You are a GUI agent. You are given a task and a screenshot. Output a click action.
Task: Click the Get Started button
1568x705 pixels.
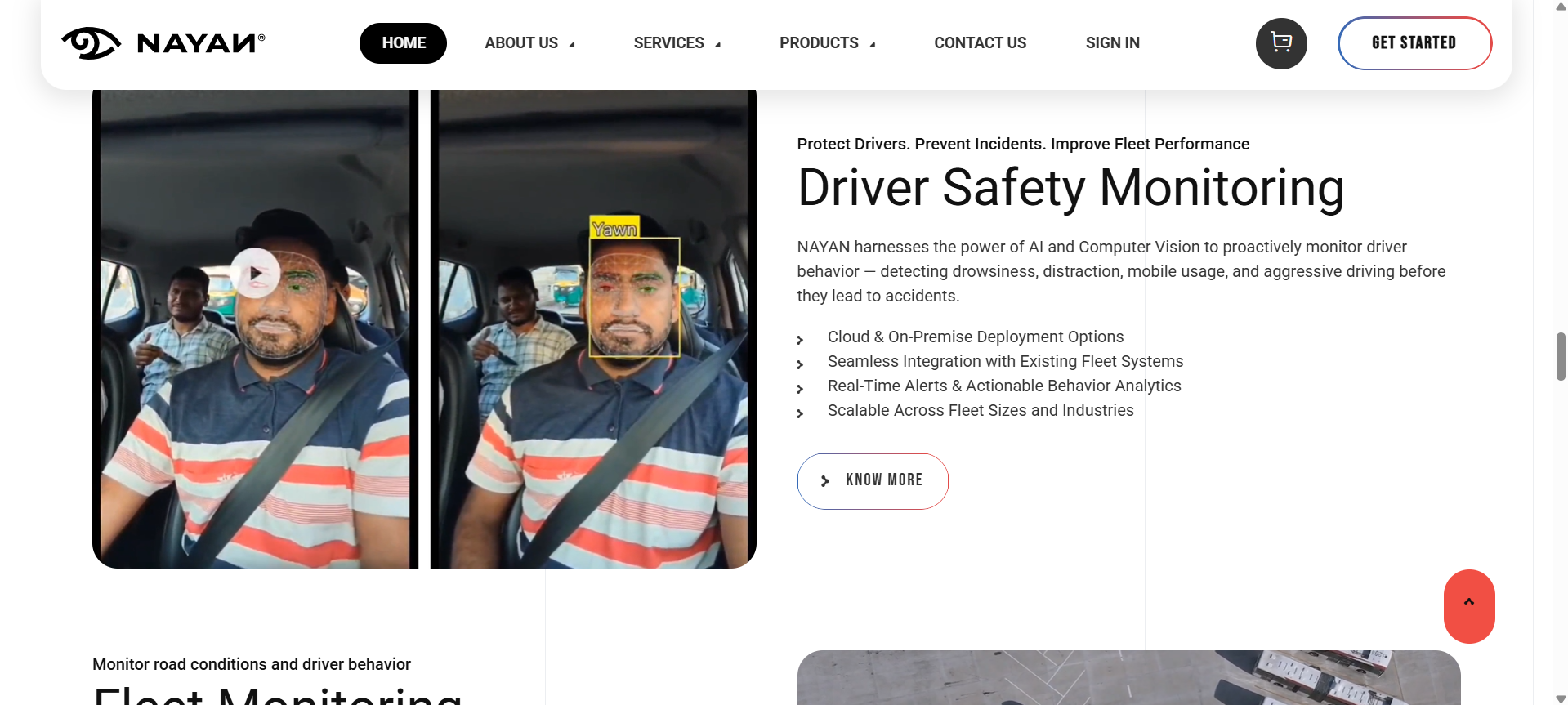coord(1414,43)
